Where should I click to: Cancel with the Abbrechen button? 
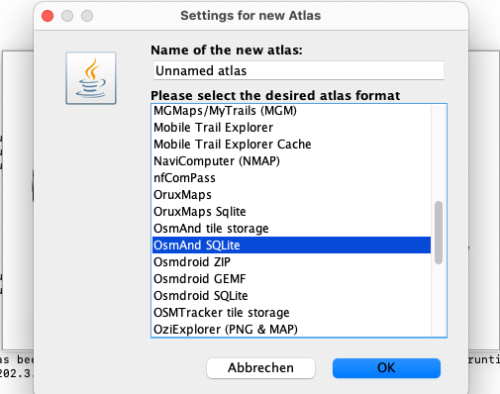(261, 368)
